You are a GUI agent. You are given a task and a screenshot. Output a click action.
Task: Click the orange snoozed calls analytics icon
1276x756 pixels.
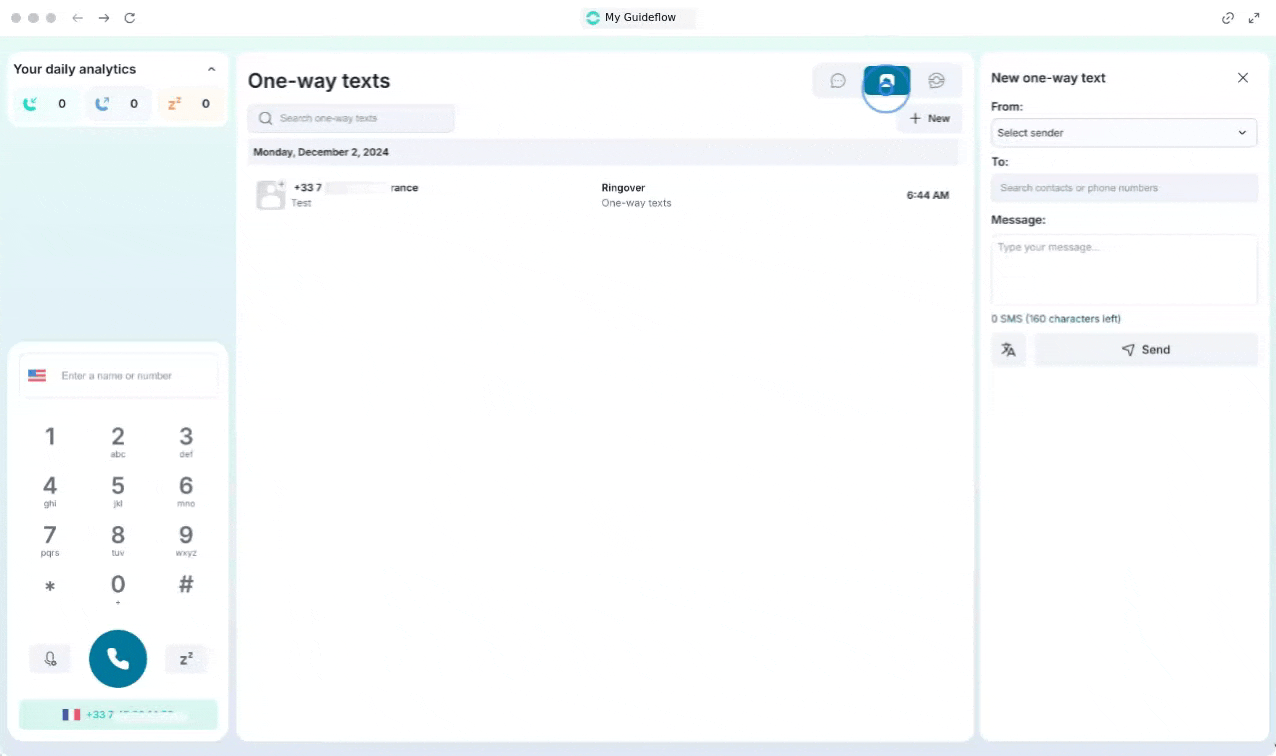point(175,104)
